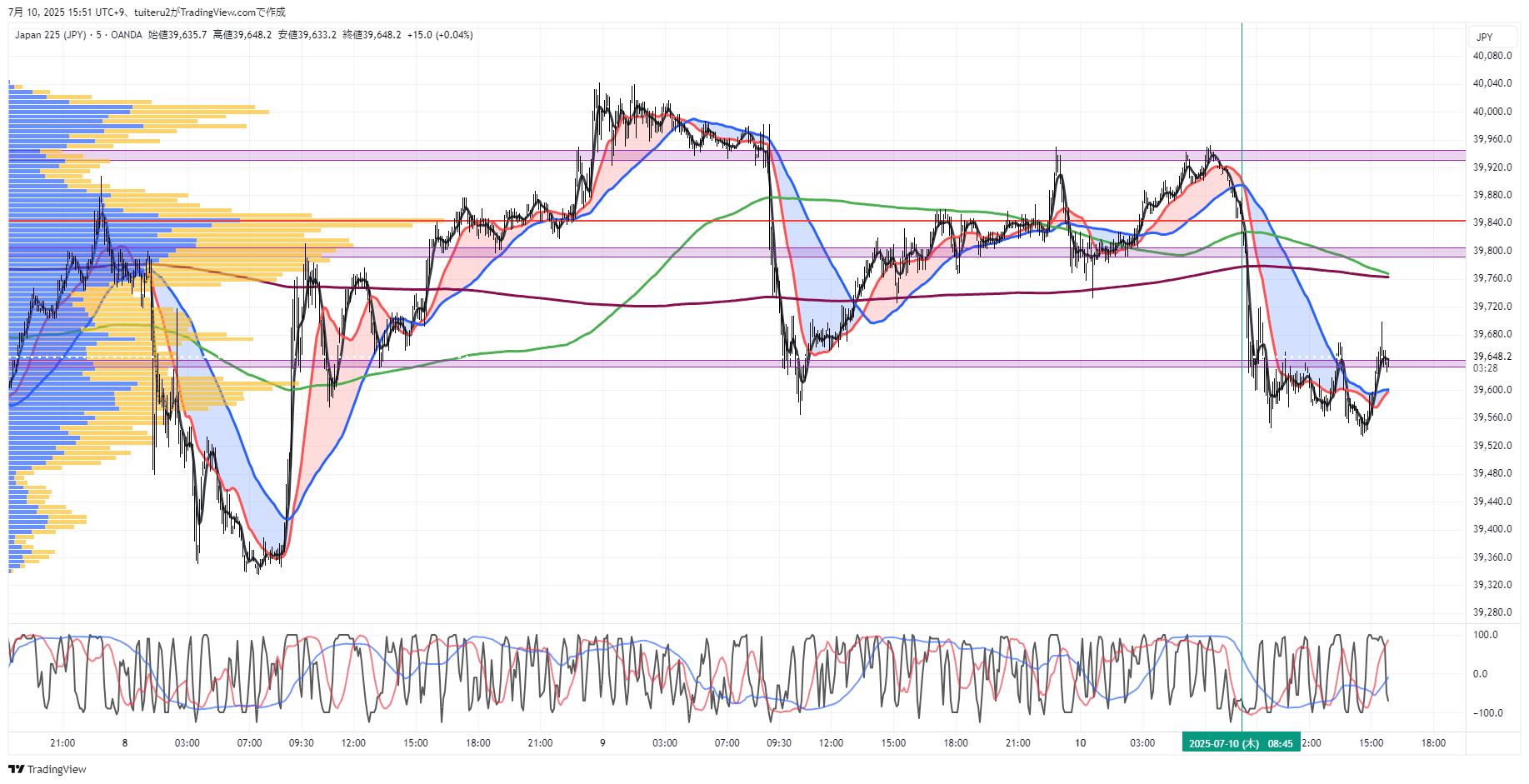1529x784 pixels.
Task: Click the 39,720.0 price axis label
Action: click(x=1492, y=307)
